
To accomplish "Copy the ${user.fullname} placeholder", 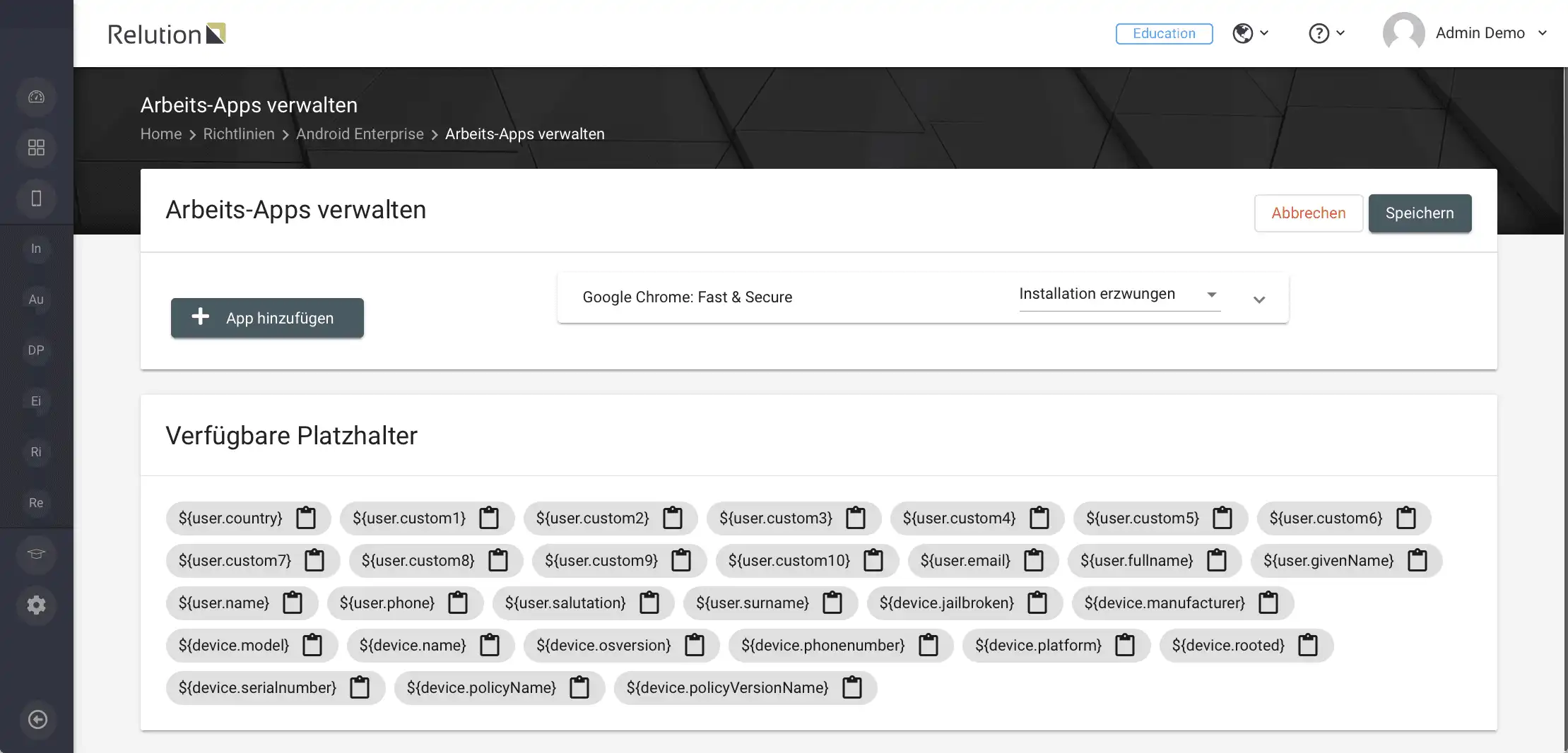I will [1217, 560].
